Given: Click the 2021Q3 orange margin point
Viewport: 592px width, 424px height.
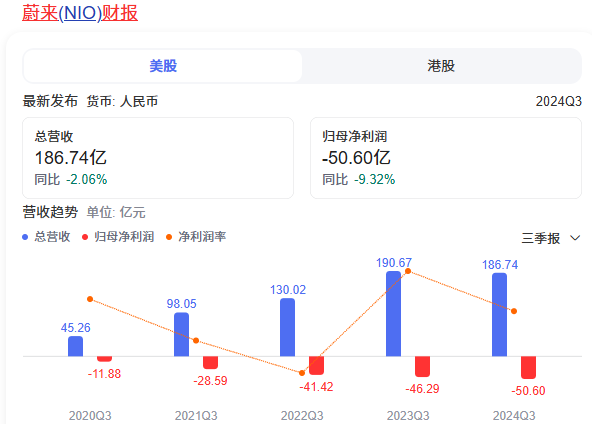Looking at the screenshot, I should (196, 341).
